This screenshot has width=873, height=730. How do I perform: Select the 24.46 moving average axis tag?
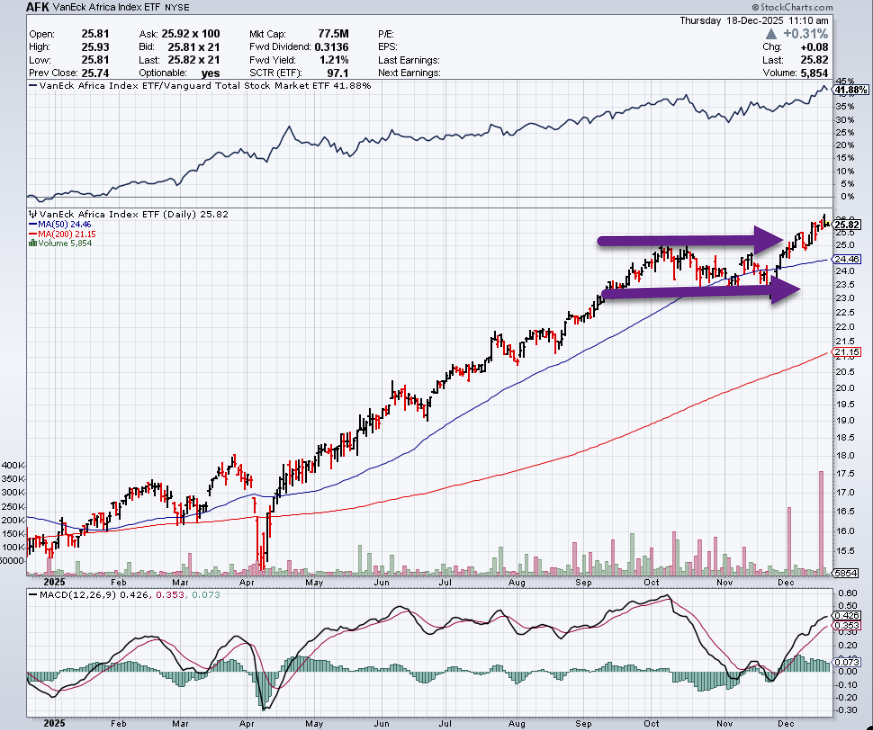point(846,259)
